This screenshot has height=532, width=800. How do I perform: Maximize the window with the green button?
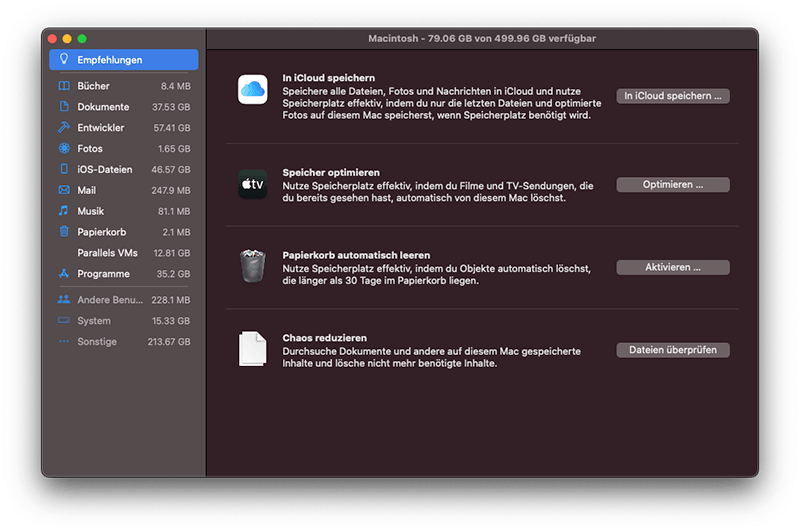click(x=82, y=38)
